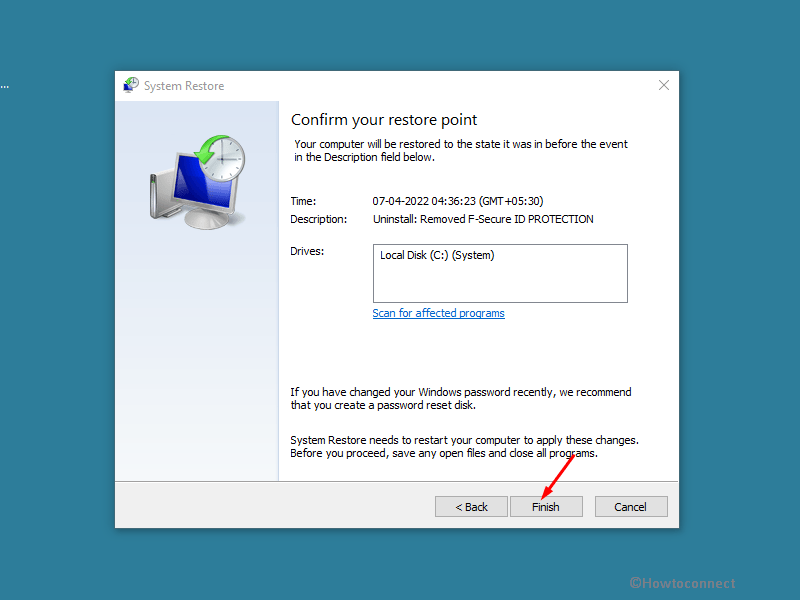Click the restart warning paragraph

point(464,446)
